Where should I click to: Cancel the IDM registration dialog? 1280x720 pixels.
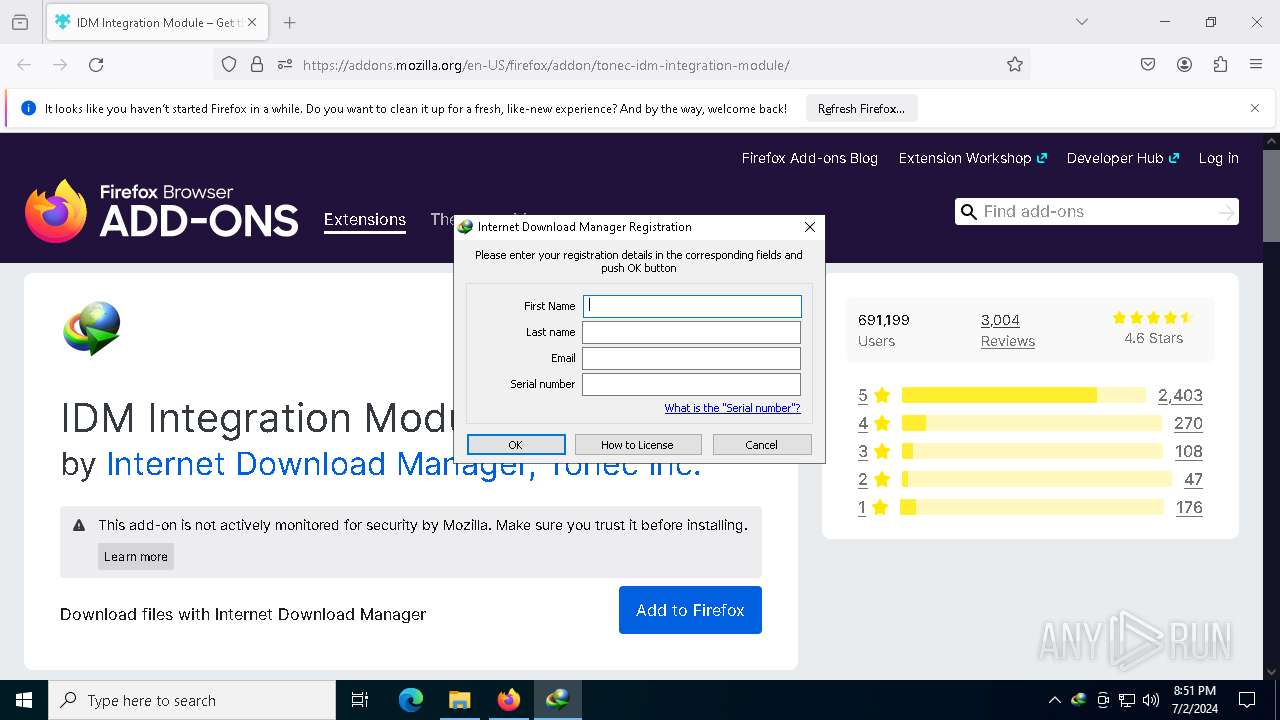[761, 445]
